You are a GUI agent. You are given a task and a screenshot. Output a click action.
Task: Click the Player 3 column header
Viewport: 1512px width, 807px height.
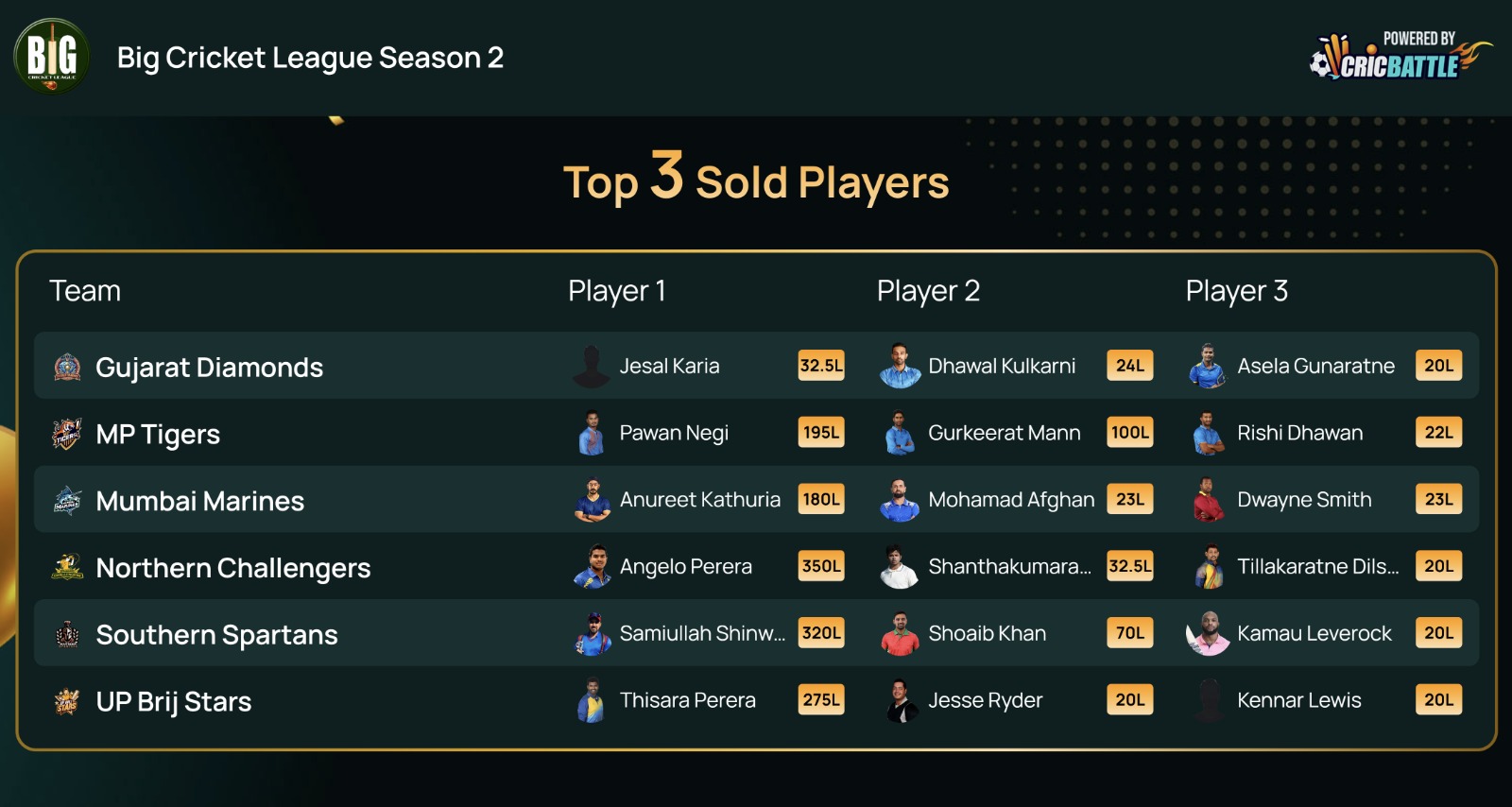coord(1237,291)
